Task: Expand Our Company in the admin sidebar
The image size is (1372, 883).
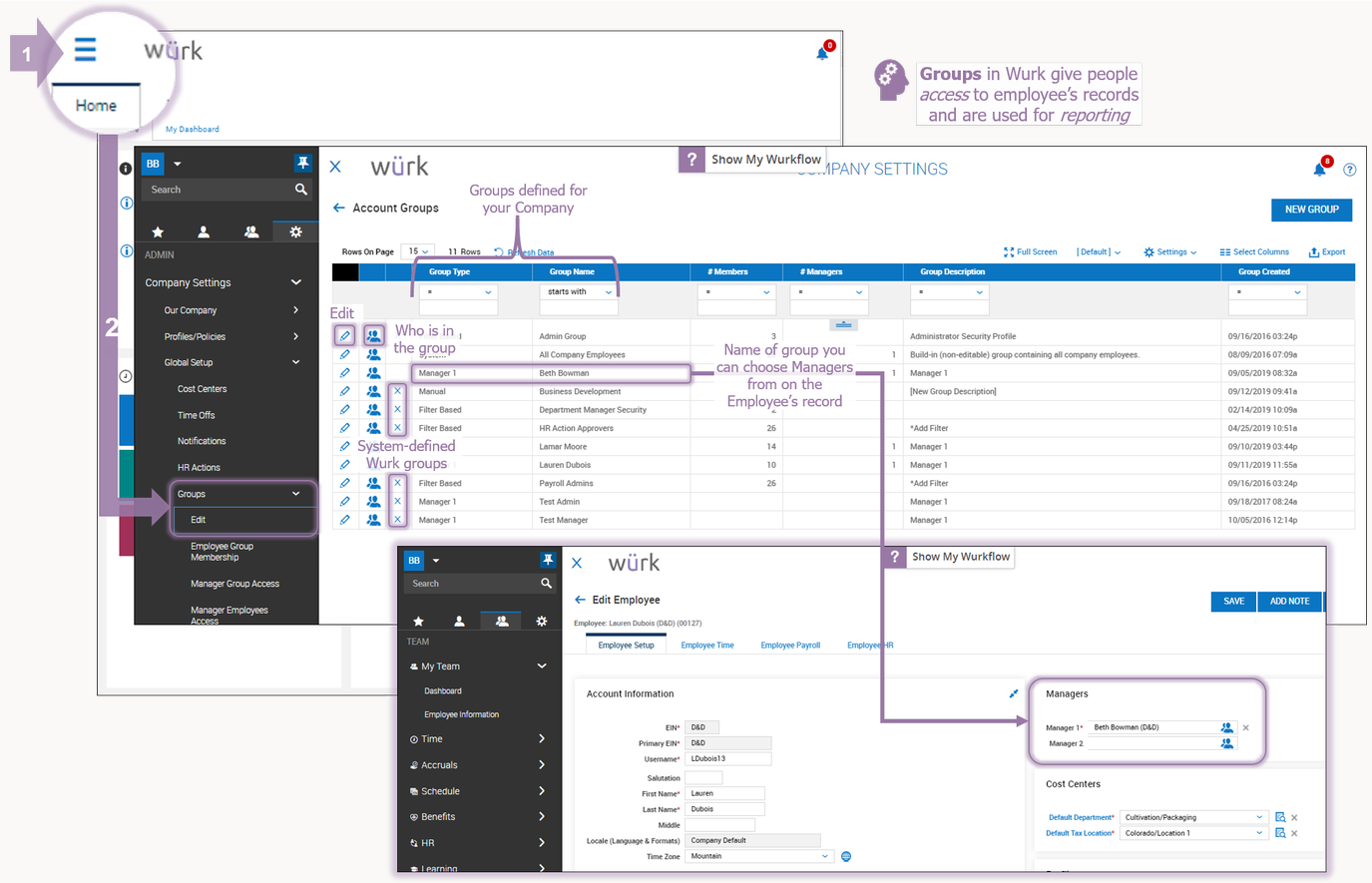Action: point(296,310)
